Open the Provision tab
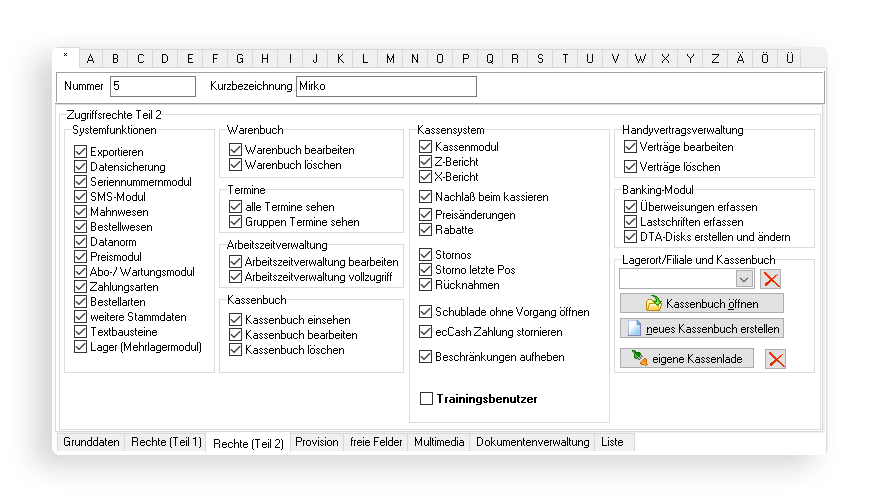This screenshot has width=880, height=502. [317, 442]
